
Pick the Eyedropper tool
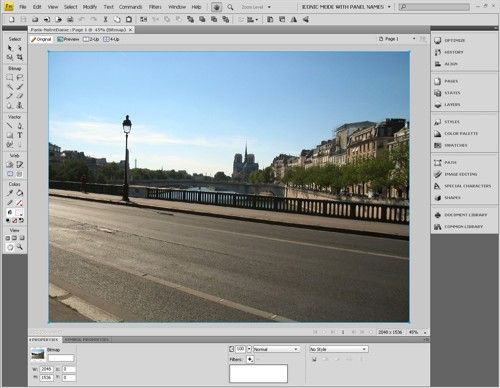pos(10,193)
